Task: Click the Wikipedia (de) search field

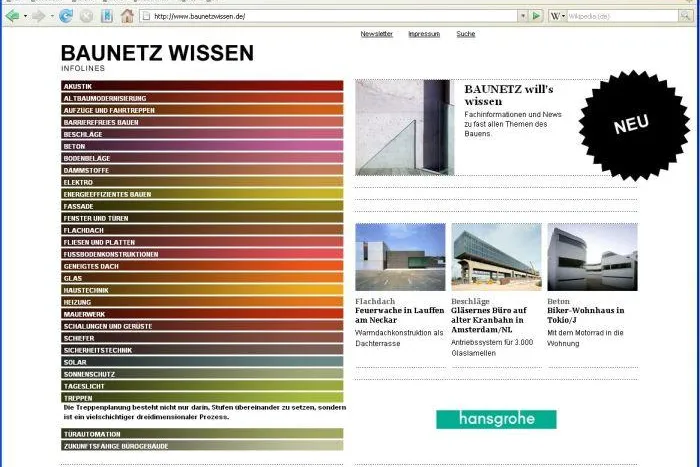Action: [622, 16]
